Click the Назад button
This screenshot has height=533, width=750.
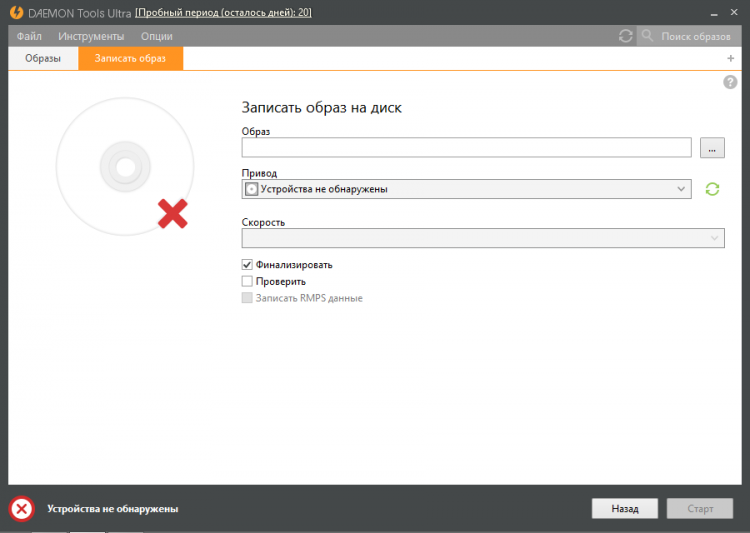(x=625, y=509)
